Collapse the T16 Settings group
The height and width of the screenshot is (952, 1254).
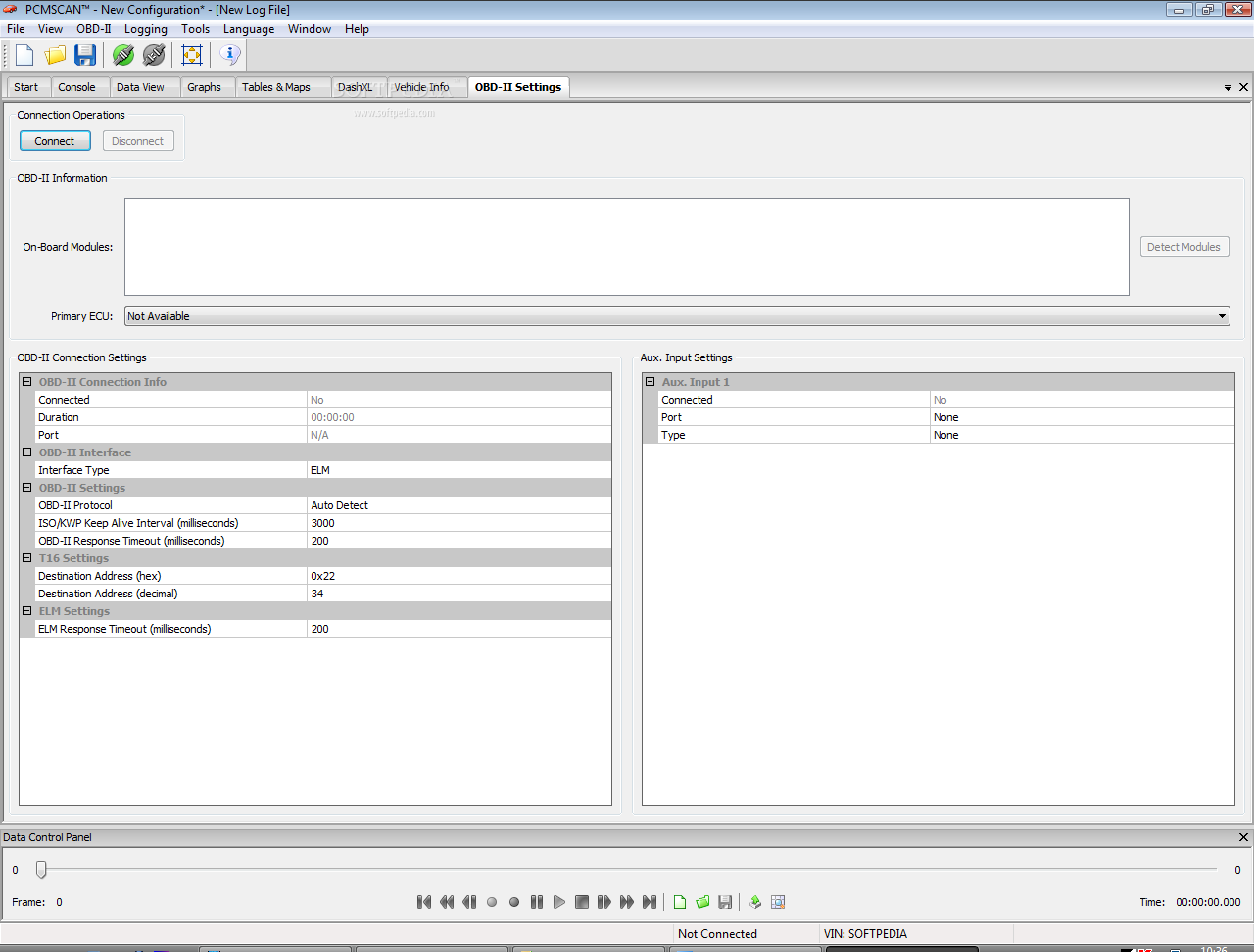coord(27,558)
